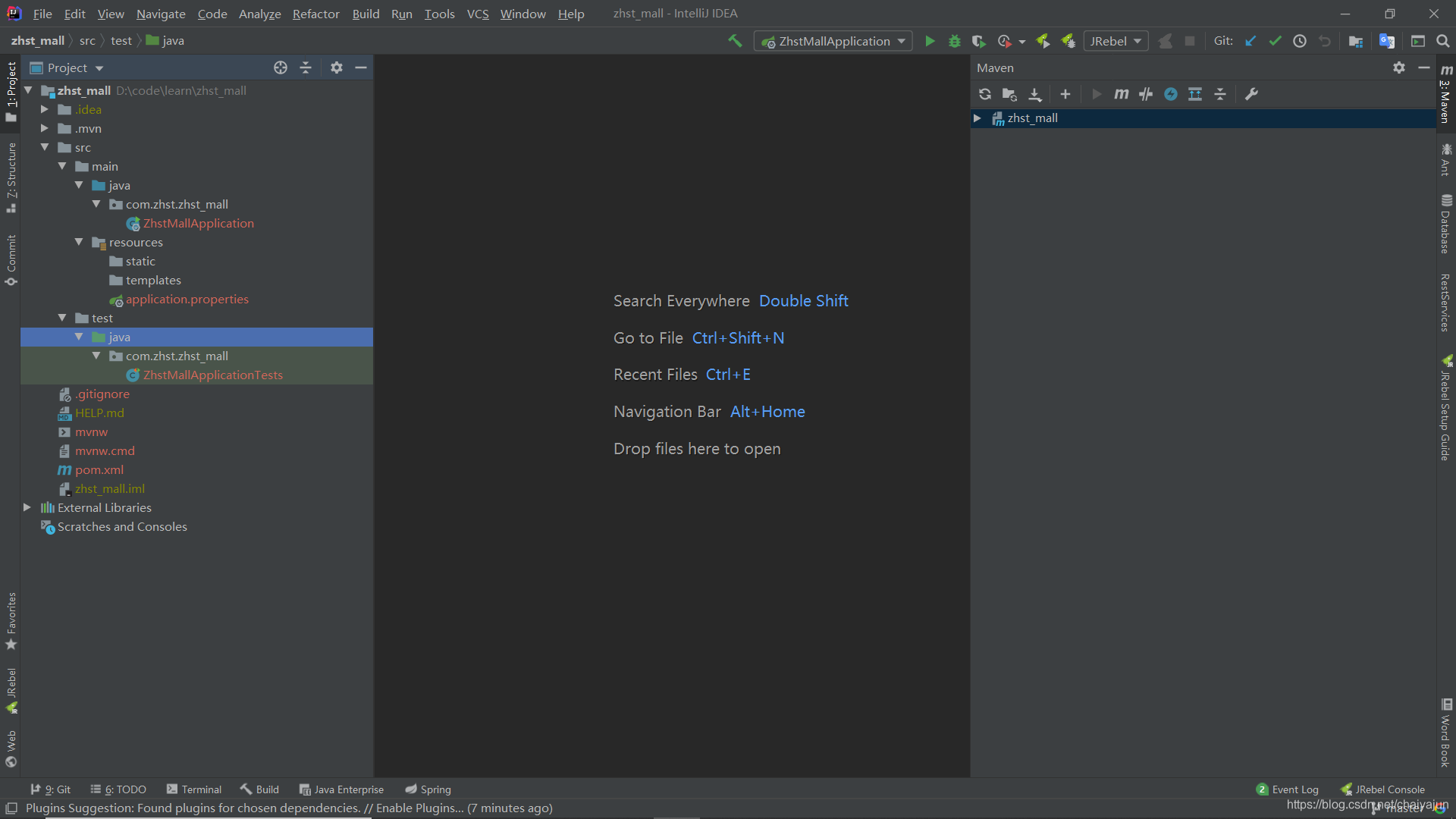
Task: Open the 6: TODO tool window
Action: pos(118,789)
